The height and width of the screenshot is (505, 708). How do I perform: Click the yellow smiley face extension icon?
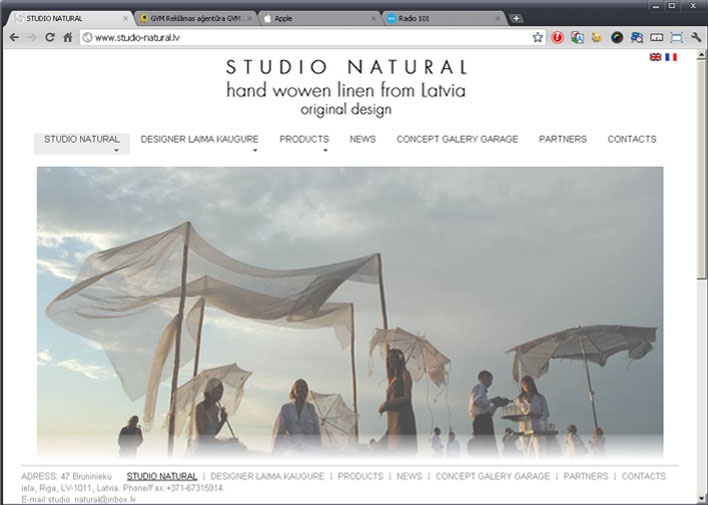[x=597, y=37]
